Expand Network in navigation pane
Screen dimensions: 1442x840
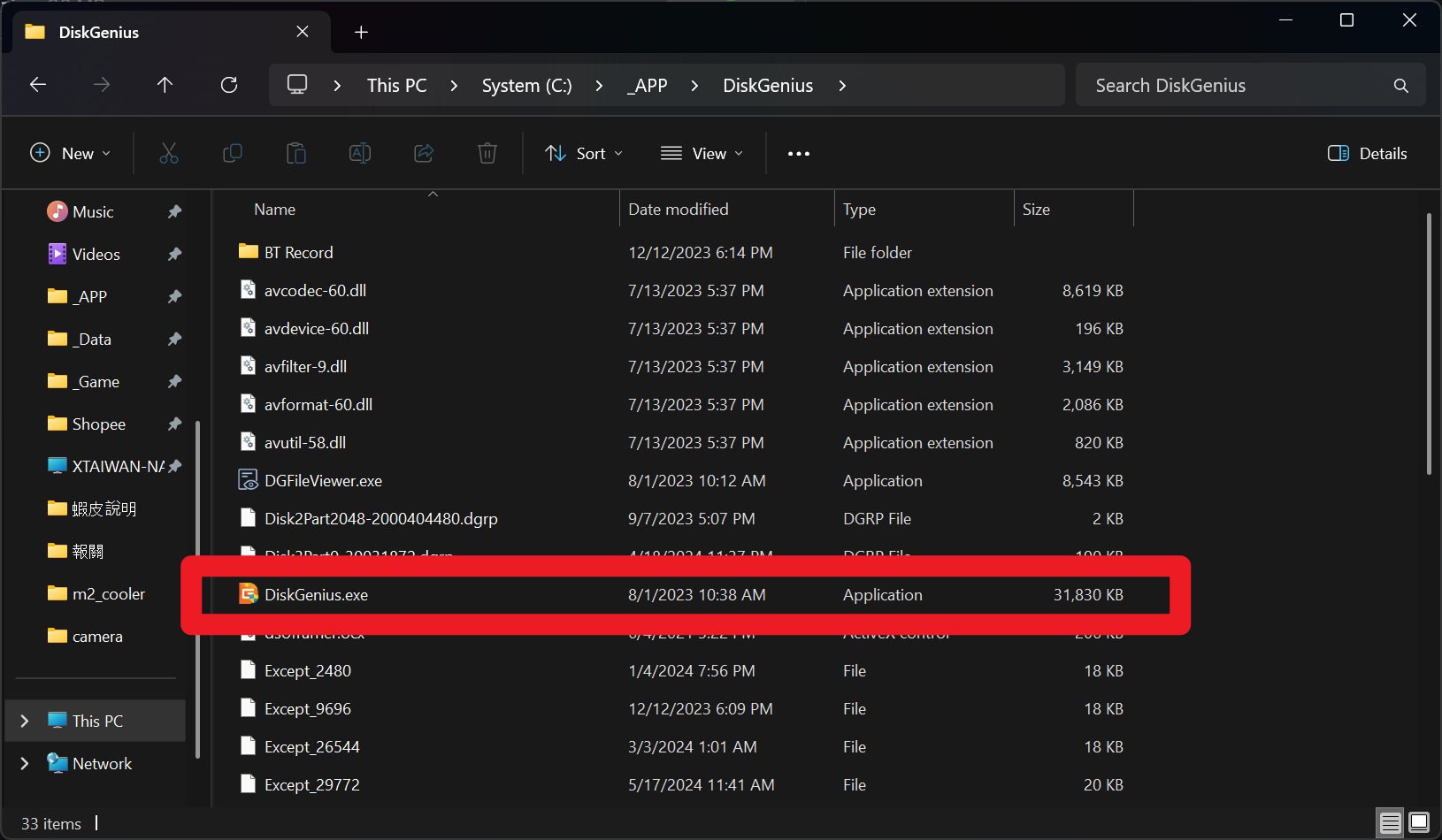(25, 764)
